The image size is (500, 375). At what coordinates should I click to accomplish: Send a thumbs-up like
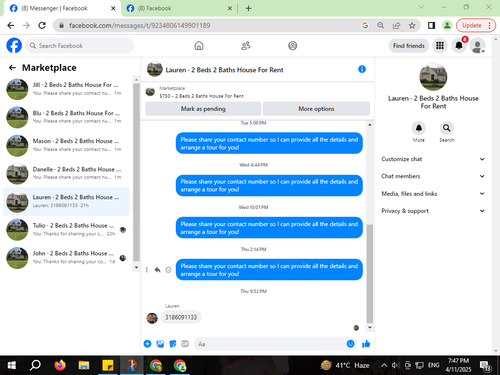[x=366, y=344]
